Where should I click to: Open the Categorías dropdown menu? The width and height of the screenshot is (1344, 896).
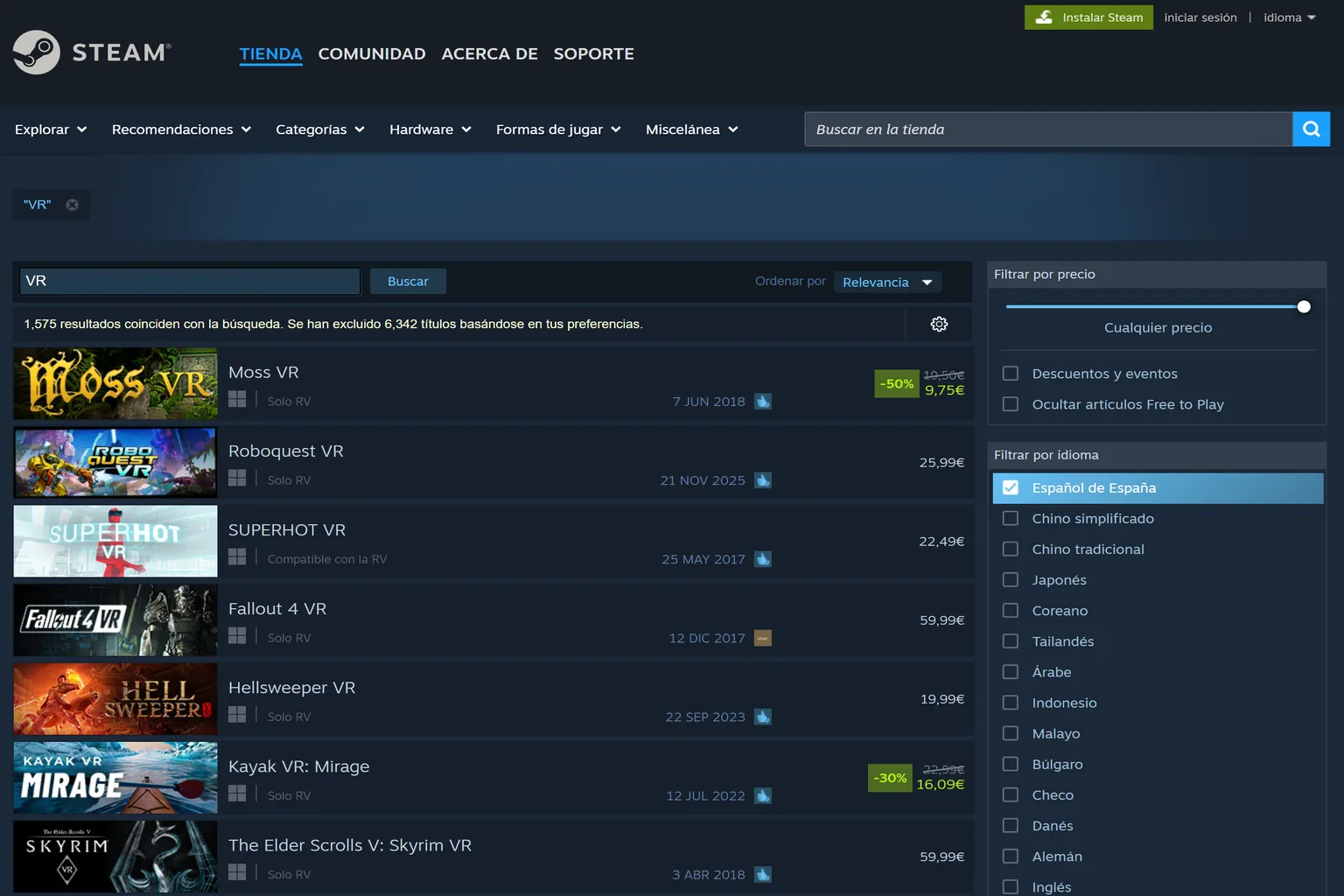(320, 129)
